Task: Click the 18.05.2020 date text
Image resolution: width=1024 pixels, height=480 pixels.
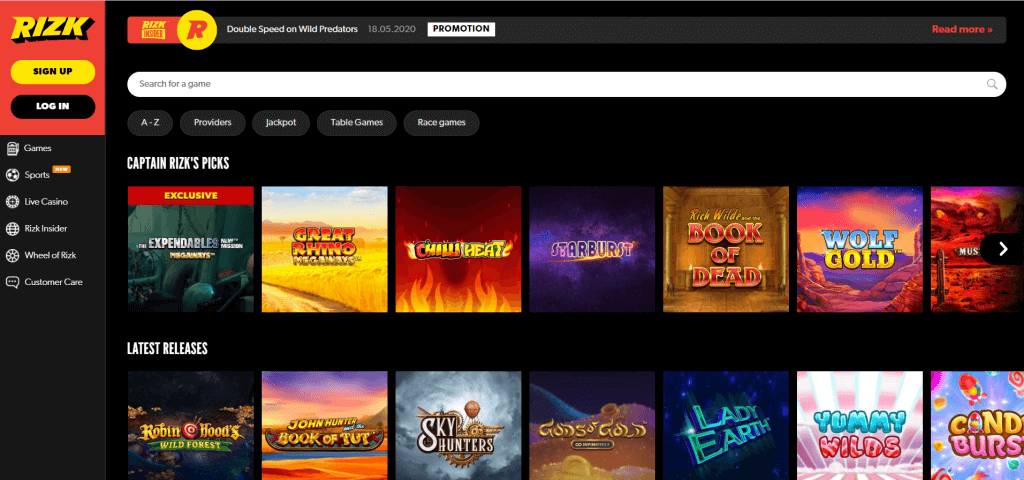Action: point(392,29)
